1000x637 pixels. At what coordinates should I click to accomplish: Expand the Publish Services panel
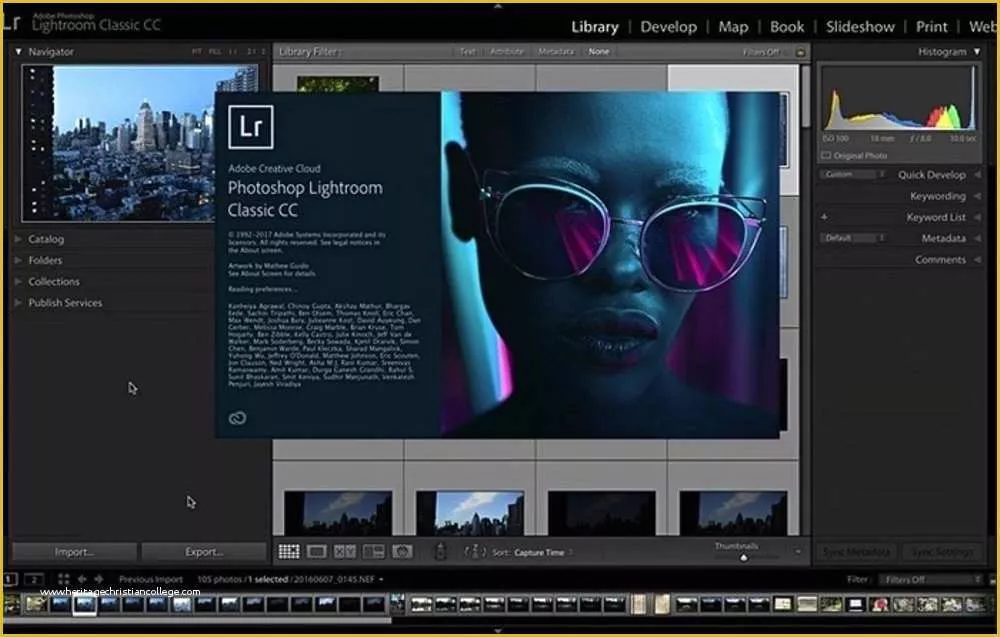(x=18, y=302)
